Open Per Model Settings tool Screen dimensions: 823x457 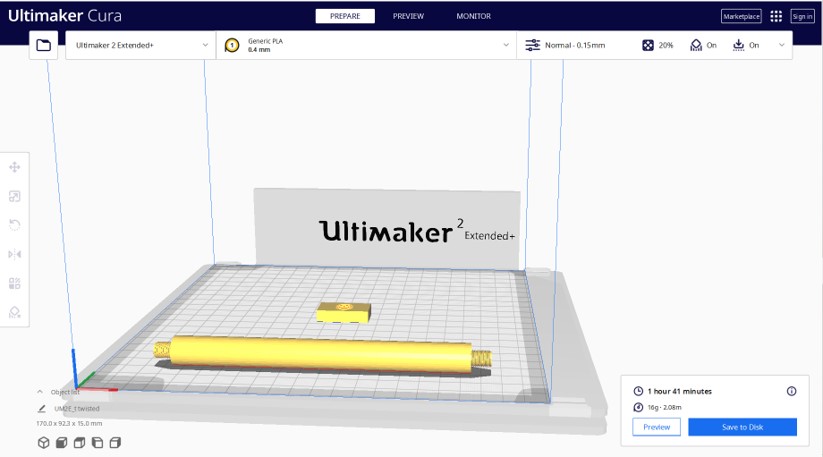tap(15, 283)
